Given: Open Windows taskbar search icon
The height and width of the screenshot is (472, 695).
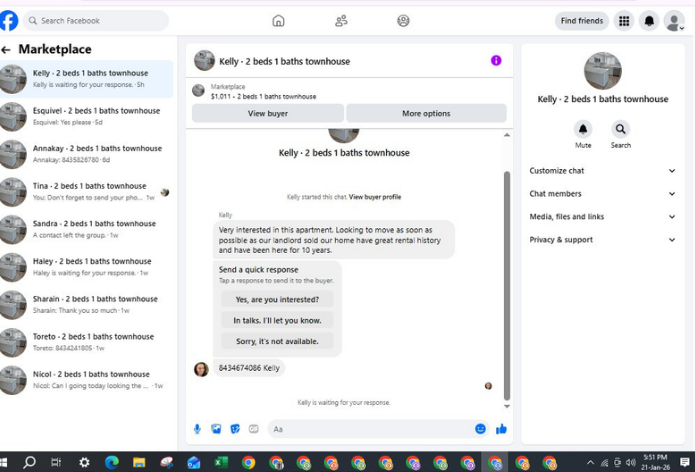Looking at the screenshot, I should [29, 463].
